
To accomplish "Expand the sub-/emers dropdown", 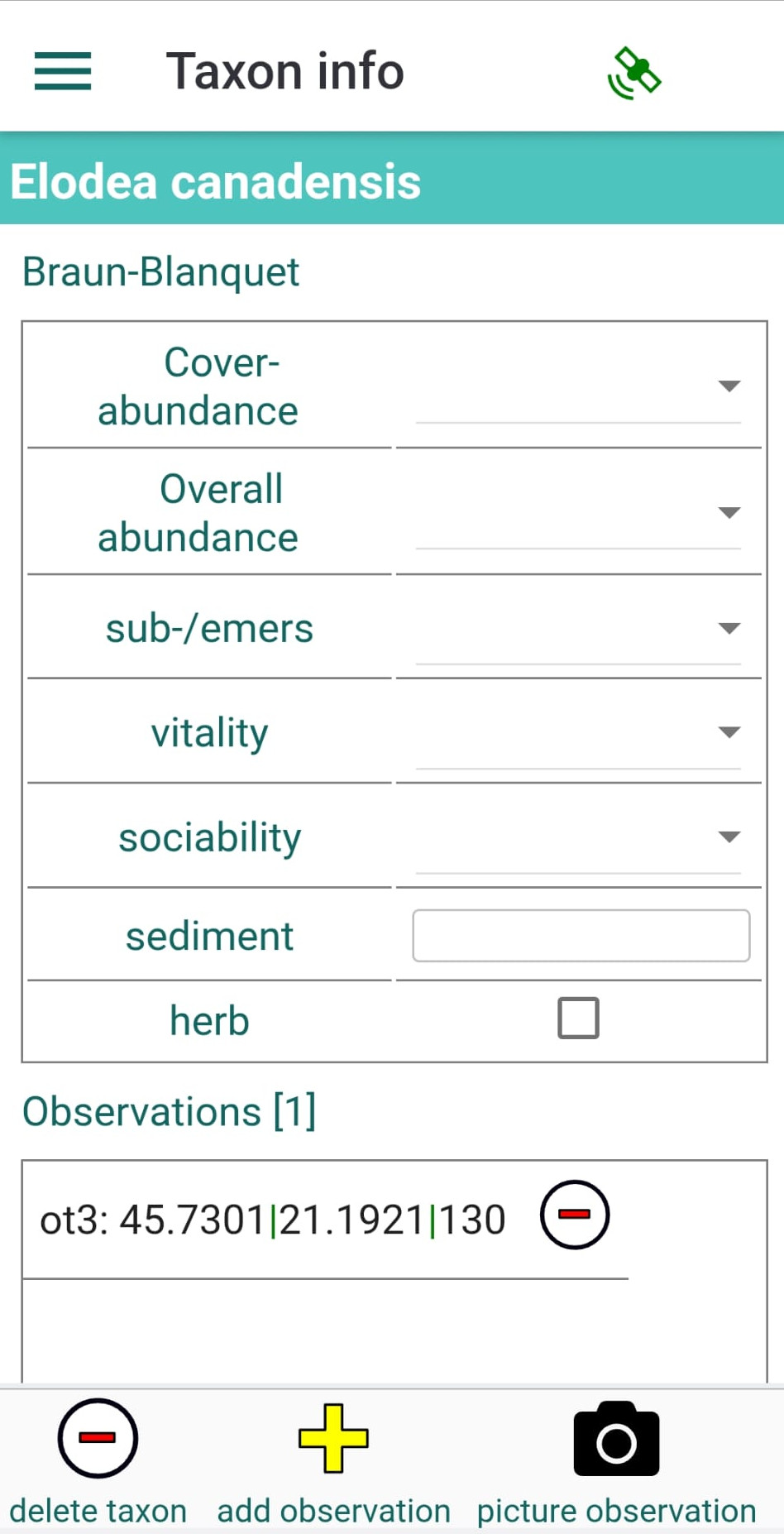I will pos(578,629).
